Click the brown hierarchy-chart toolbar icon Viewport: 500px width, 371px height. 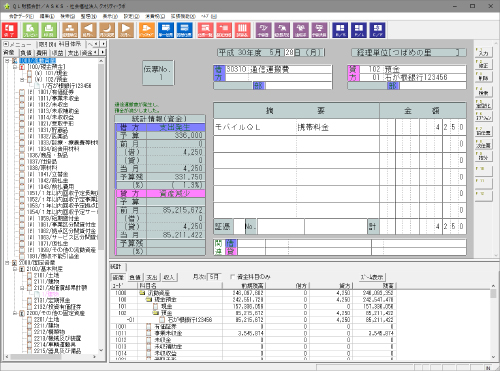pos(70,30)
